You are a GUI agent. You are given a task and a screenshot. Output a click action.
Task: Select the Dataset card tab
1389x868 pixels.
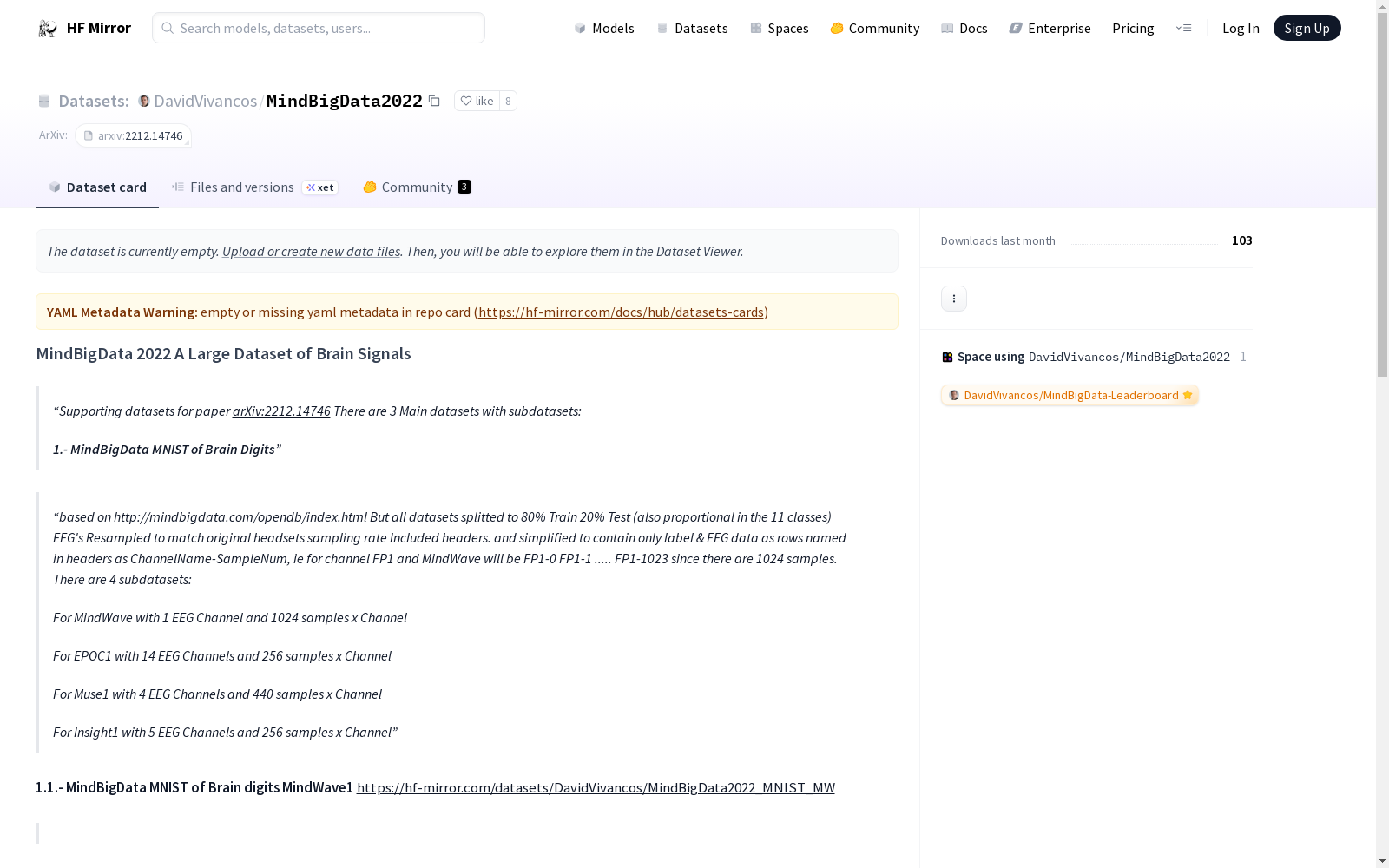coord(97,187)
